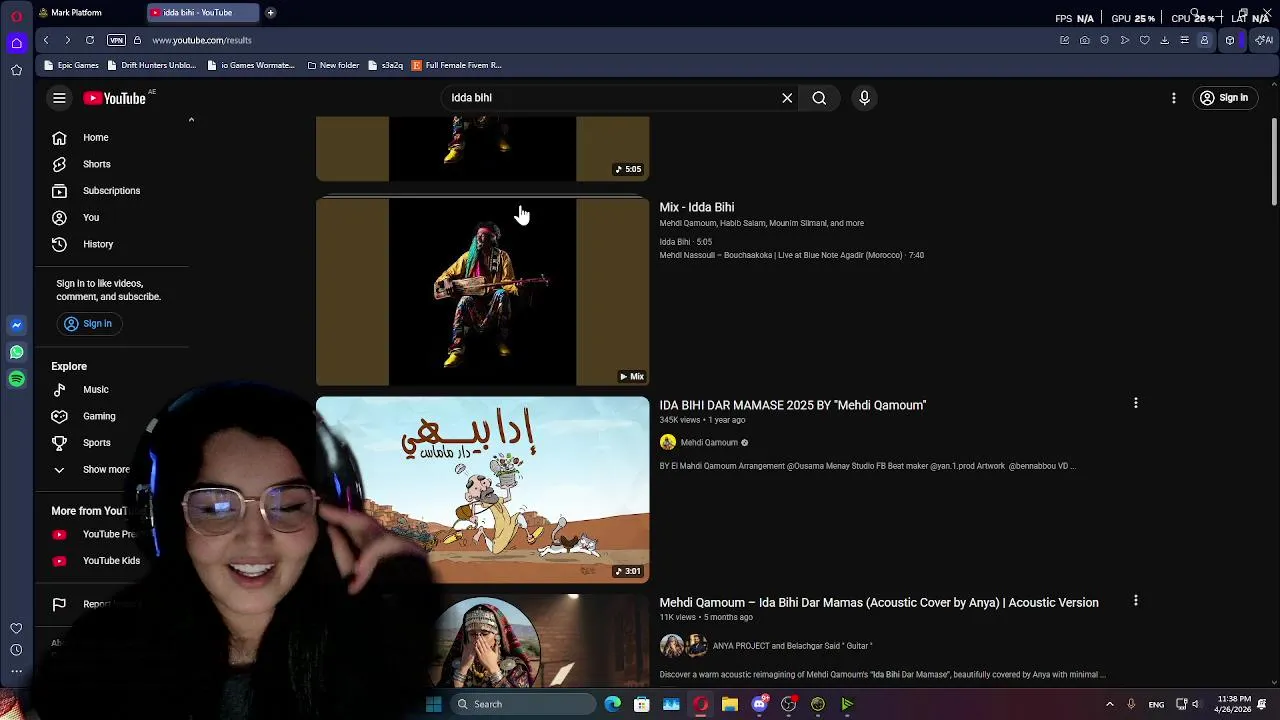Click the heart bookmark icon in toolbar
The width and height of the screenshot is (1280, 720).
pyautogui.click(x=1145, y=40)
